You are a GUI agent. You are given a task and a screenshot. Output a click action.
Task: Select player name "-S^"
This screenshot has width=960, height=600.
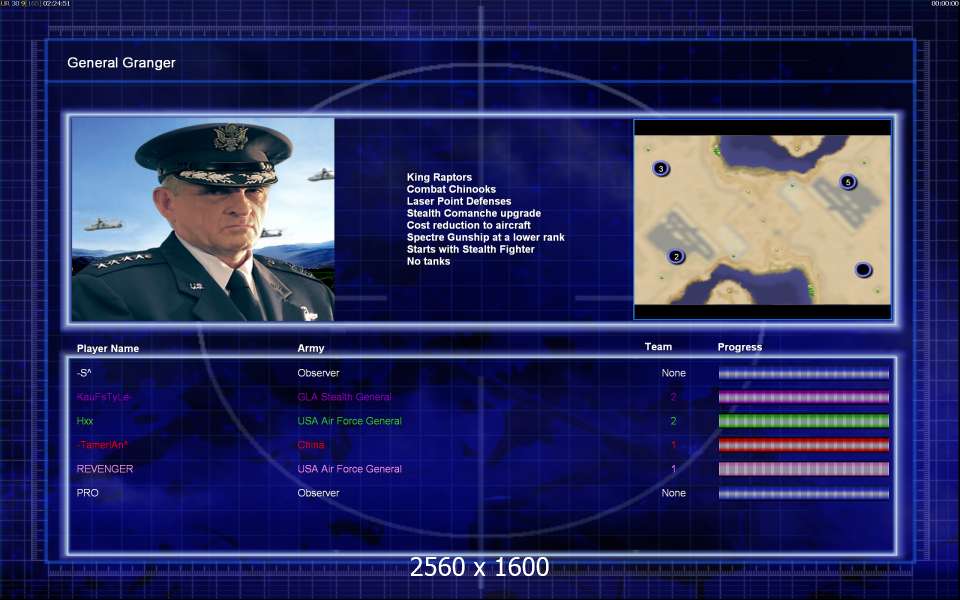pos(84,373)
